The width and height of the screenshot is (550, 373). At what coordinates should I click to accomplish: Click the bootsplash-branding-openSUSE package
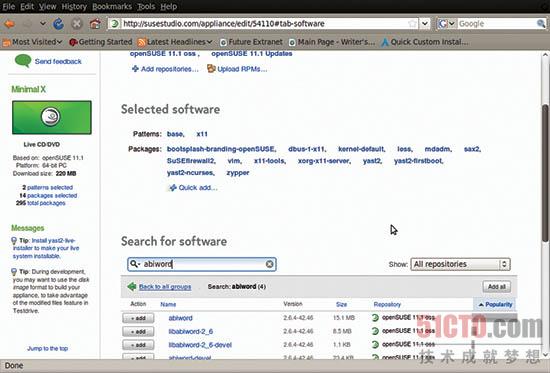pyautogui.click(x=221, y=149)
